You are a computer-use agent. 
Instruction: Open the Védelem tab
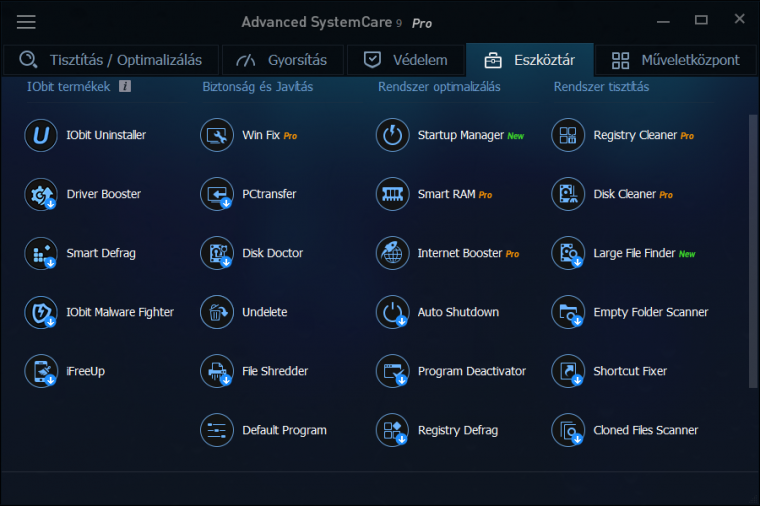(406, 60)
